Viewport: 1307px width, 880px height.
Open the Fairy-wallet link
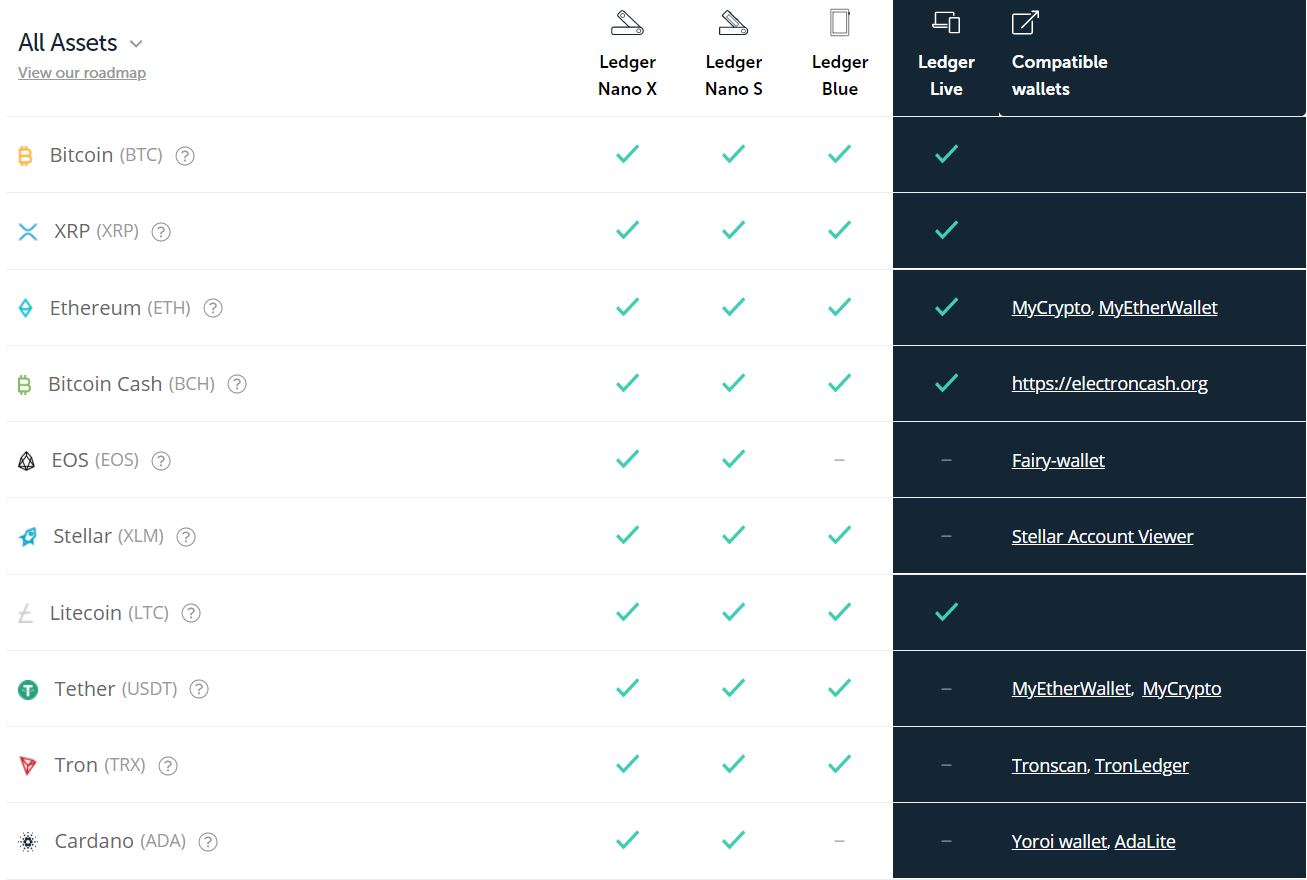click(x=1058, y=461)
